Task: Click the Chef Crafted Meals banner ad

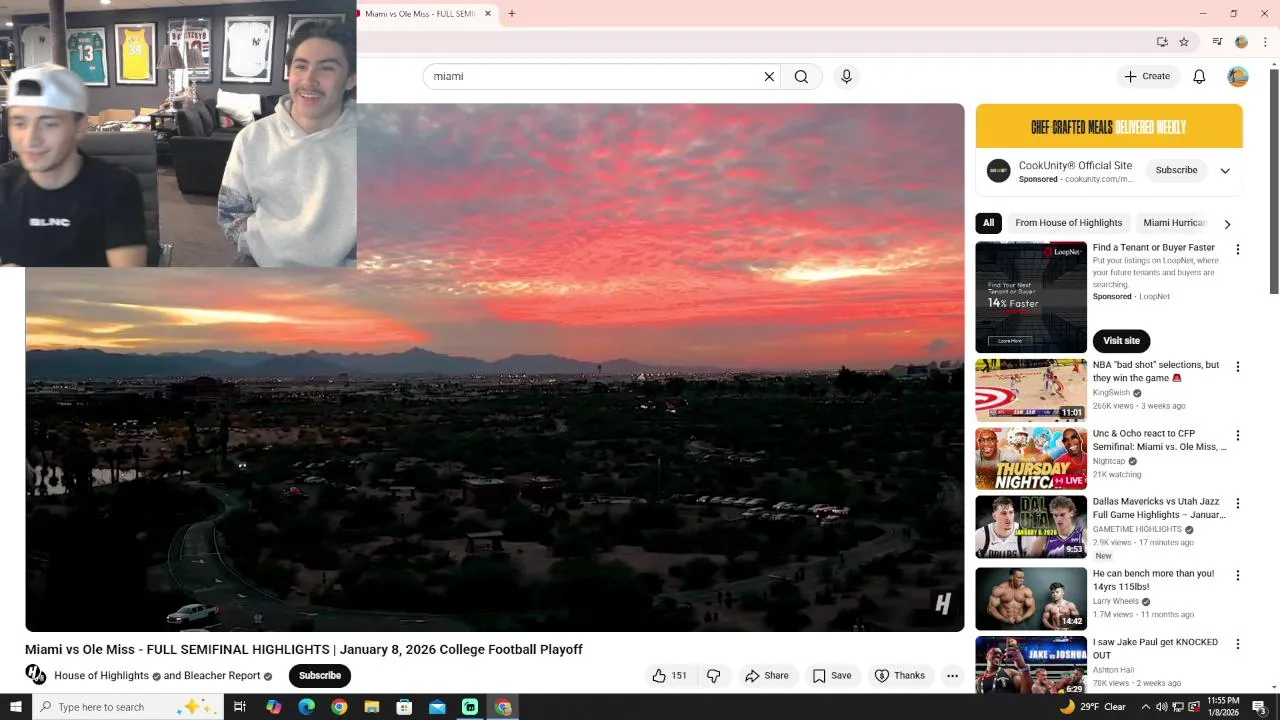Action: 1109,126
